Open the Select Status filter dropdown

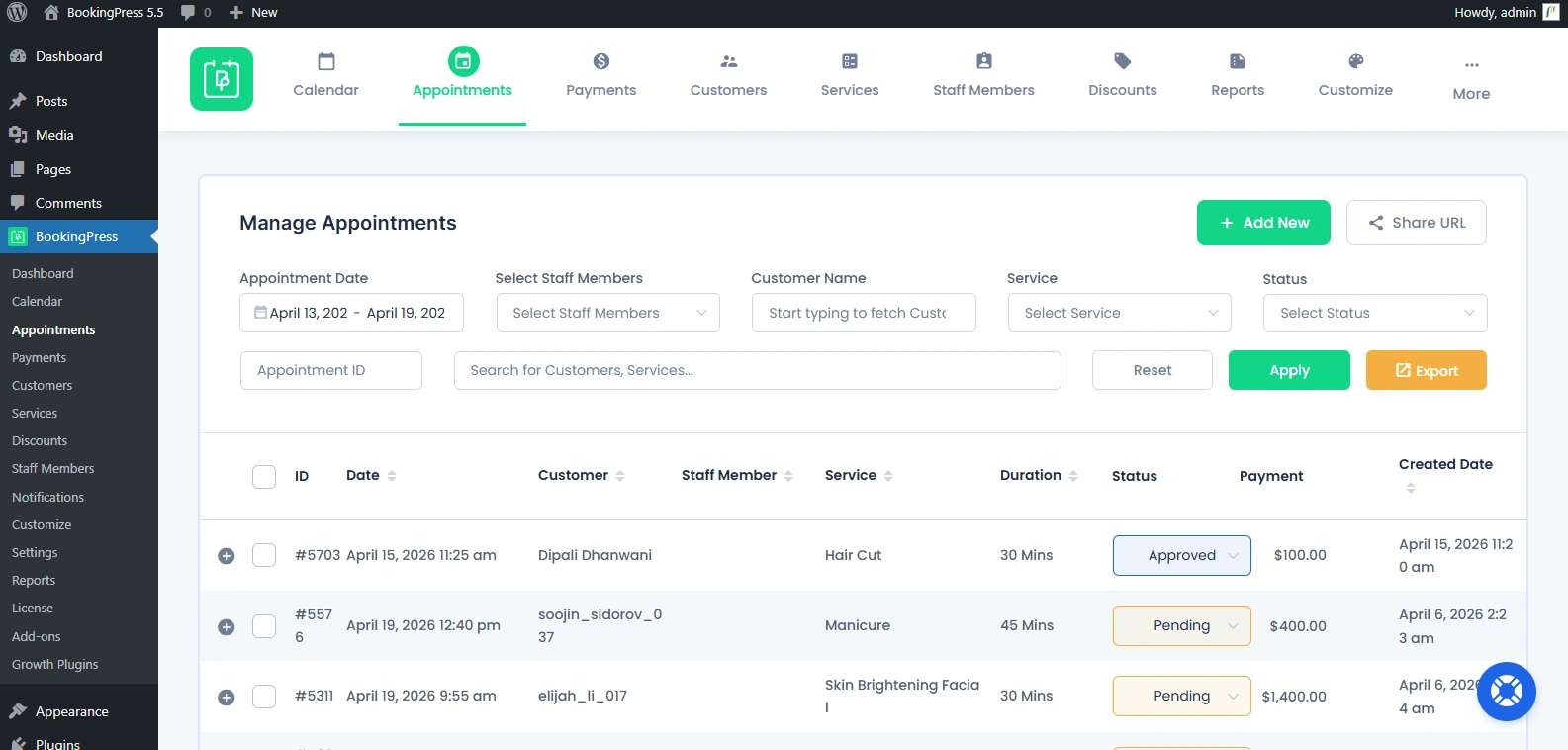(x=1375, y=313)
